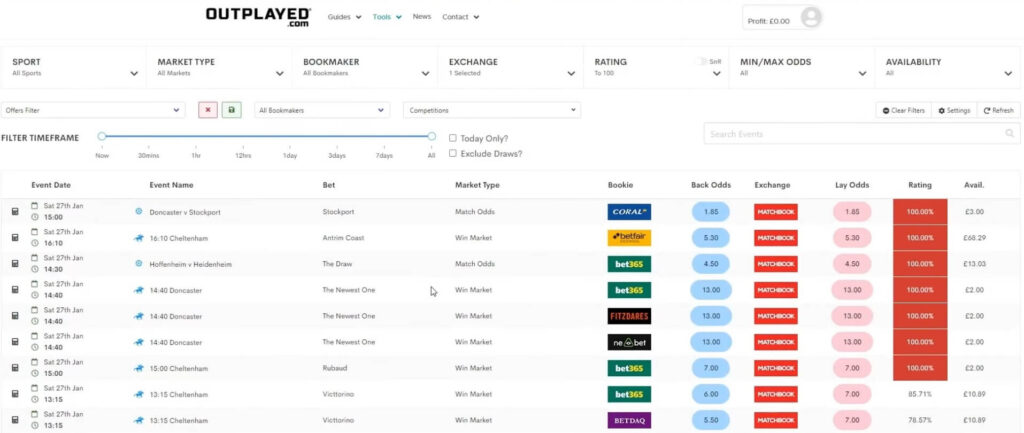1024x433 pixels.
Task: Click 85.71% rating for Victtorino
Action: 920,394
